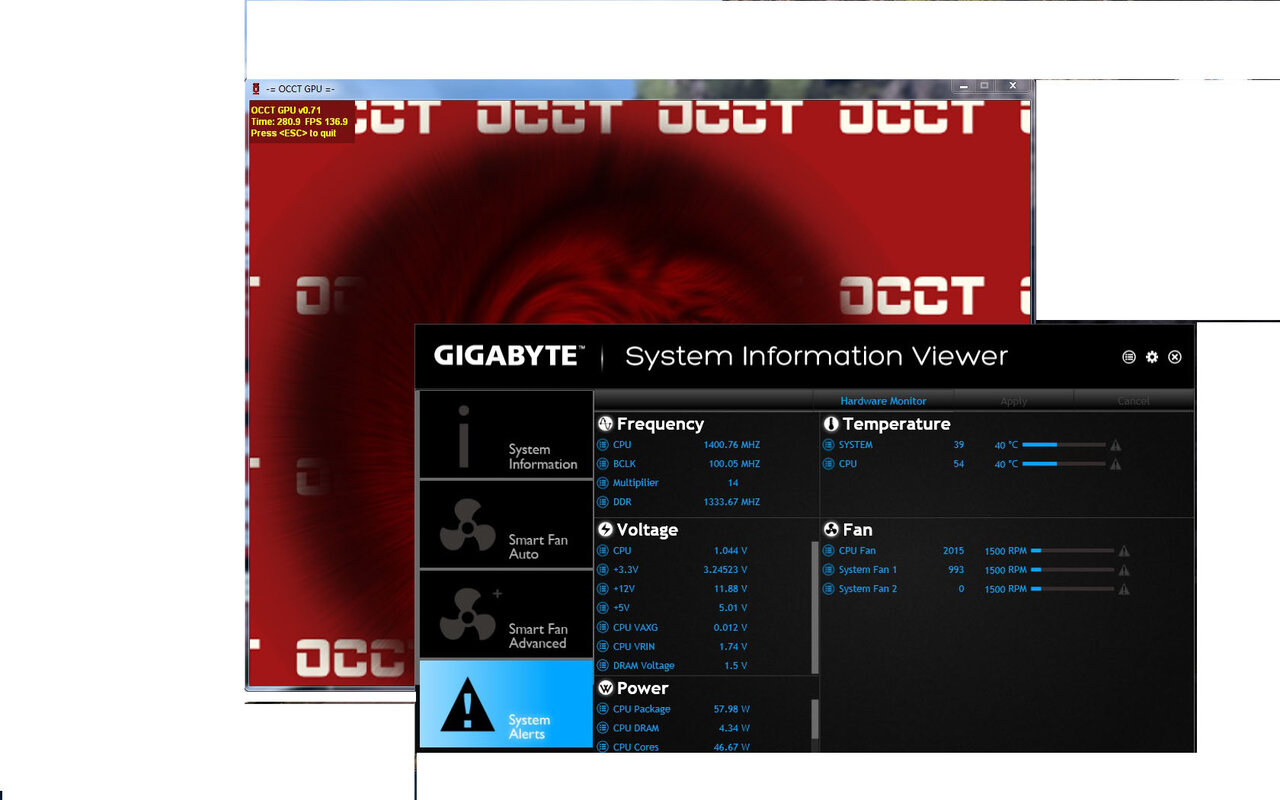Image resolution: width=1280 pixels, height=800 pixels.
Task: Open the System Information tab
Action: (x=506, y=435)
